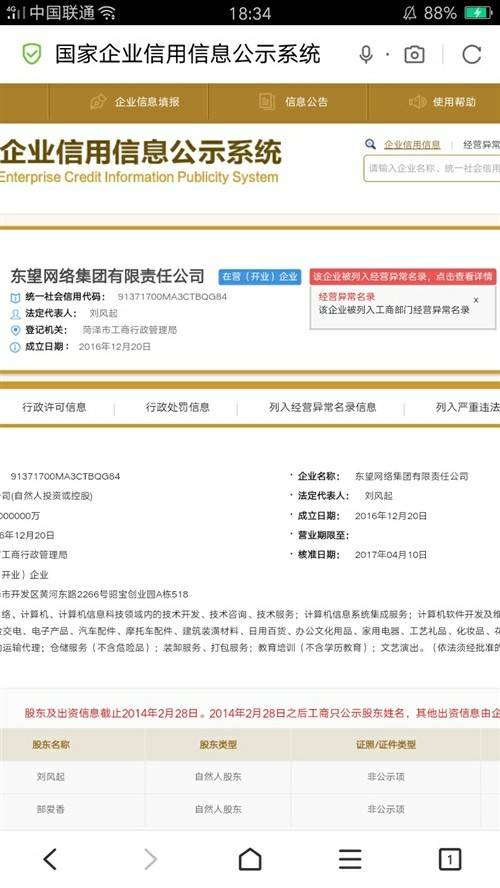
Task: Reload the page with refresh icon
Action: click(x=471, y=54)
